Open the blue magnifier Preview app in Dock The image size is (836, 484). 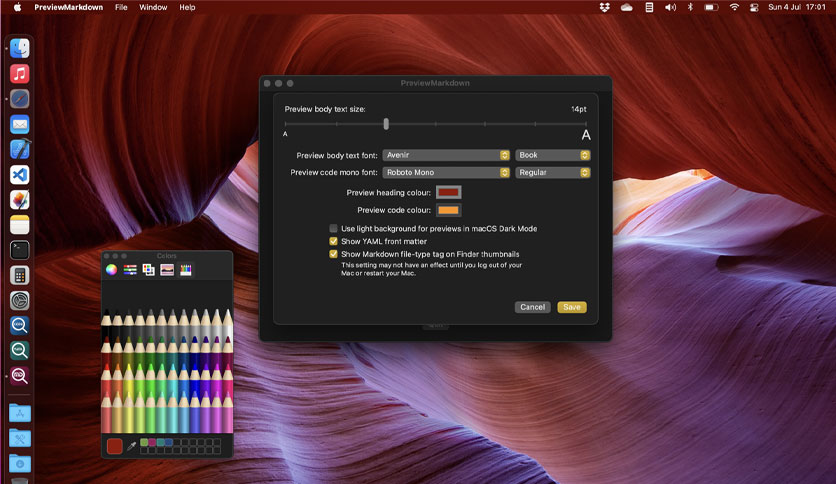click(20, 325)
